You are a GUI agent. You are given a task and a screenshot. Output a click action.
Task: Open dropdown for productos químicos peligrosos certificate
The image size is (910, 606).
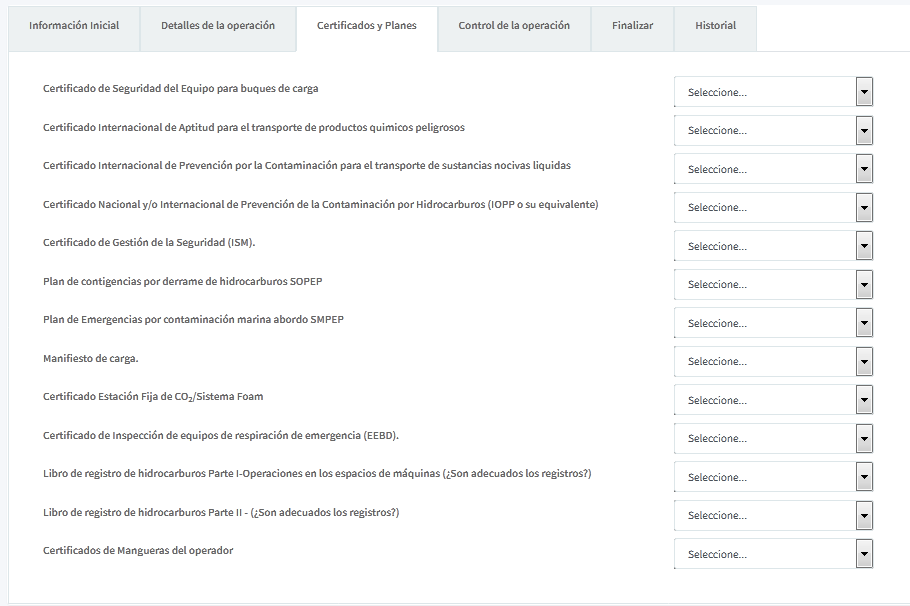click(773, 131)
